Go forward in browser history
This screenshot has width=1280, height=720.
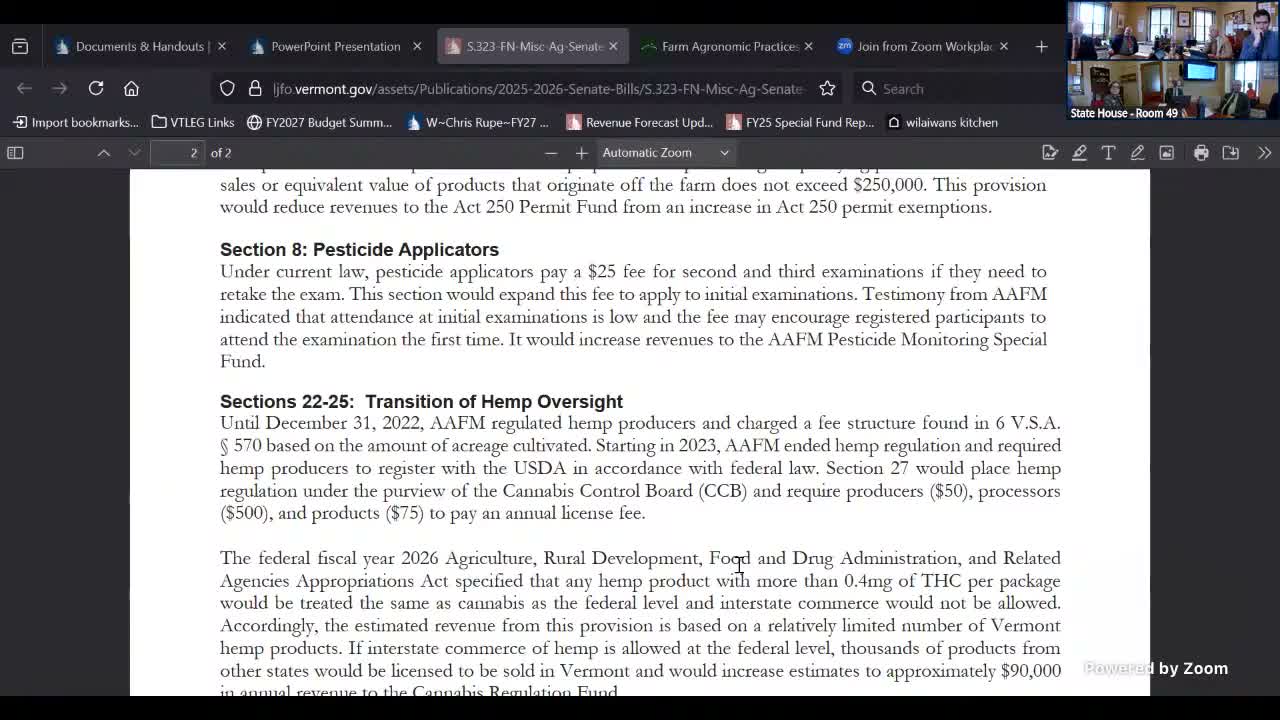[60, 88]
